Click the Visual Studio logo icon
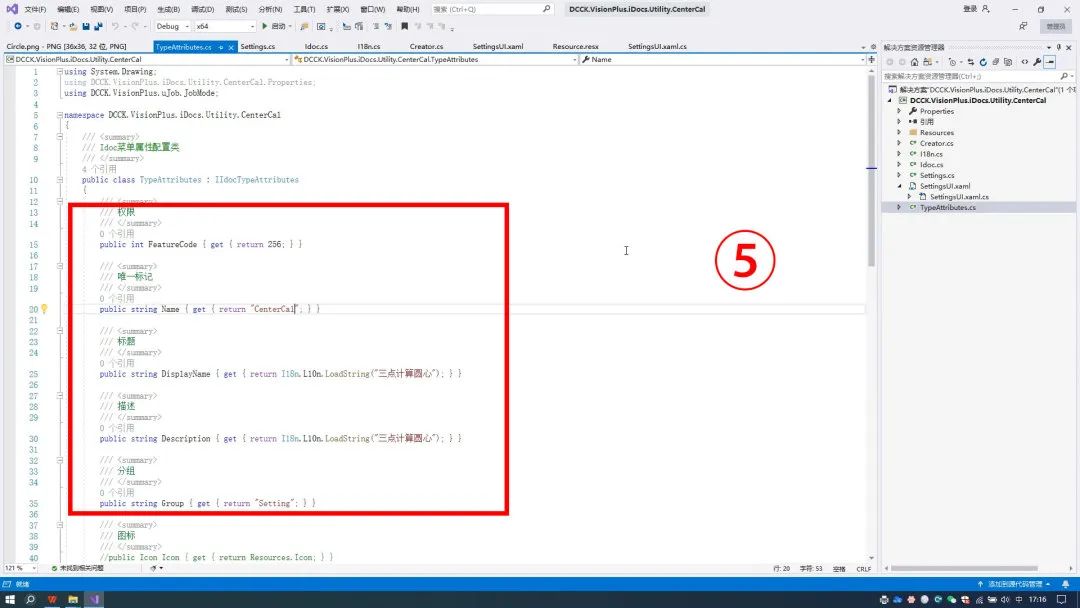The image size is (1080, 608). tap(12, 9)
